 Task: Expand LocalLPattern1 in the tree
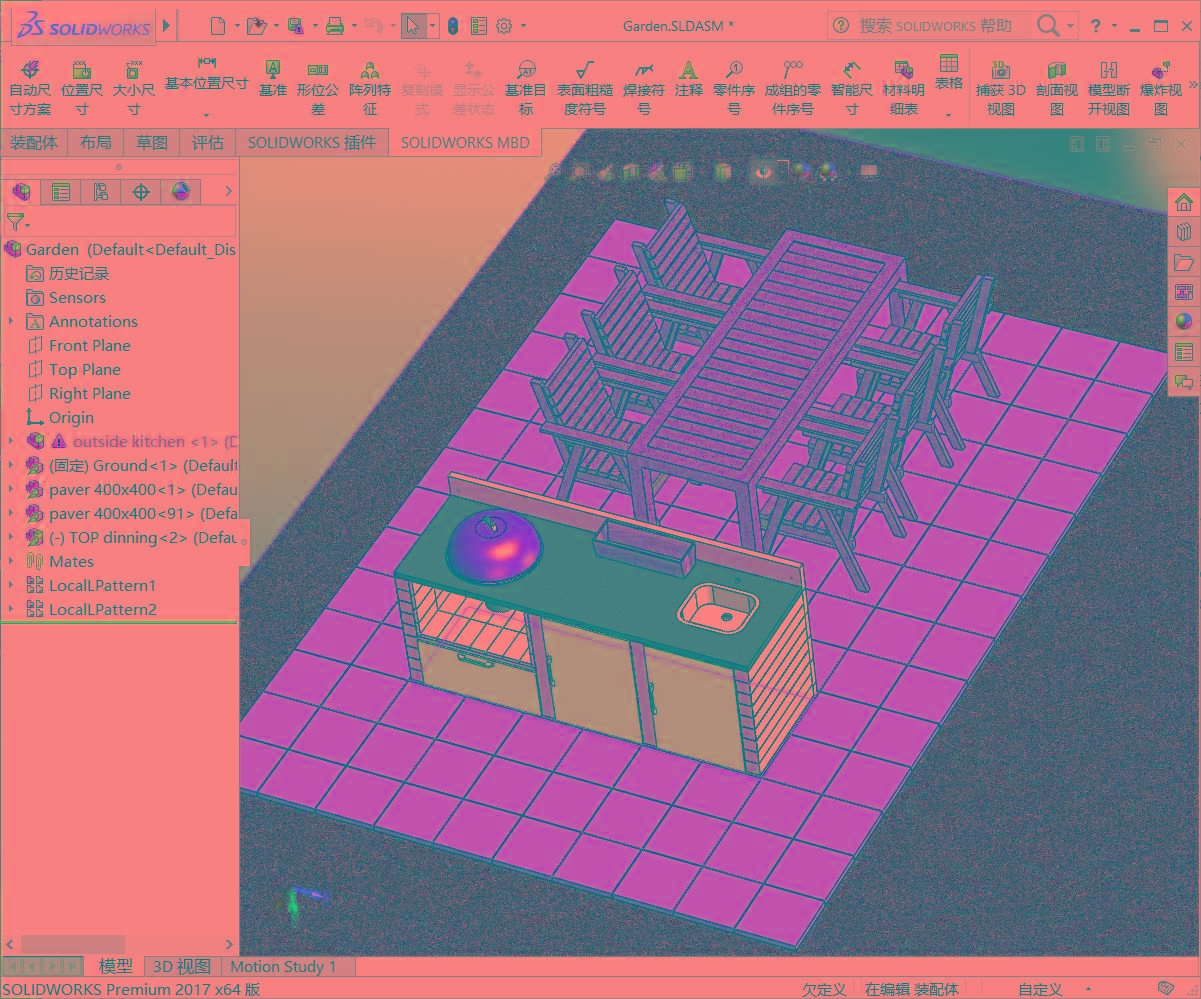[x=11, y=585]
